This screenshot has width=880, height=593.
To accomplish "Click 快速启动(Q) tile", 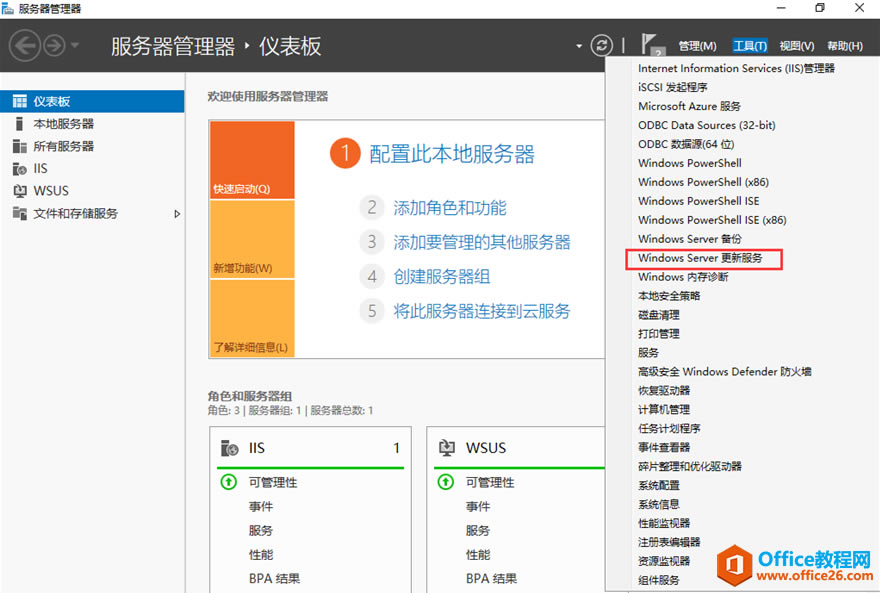I will [x=252, y=160].
